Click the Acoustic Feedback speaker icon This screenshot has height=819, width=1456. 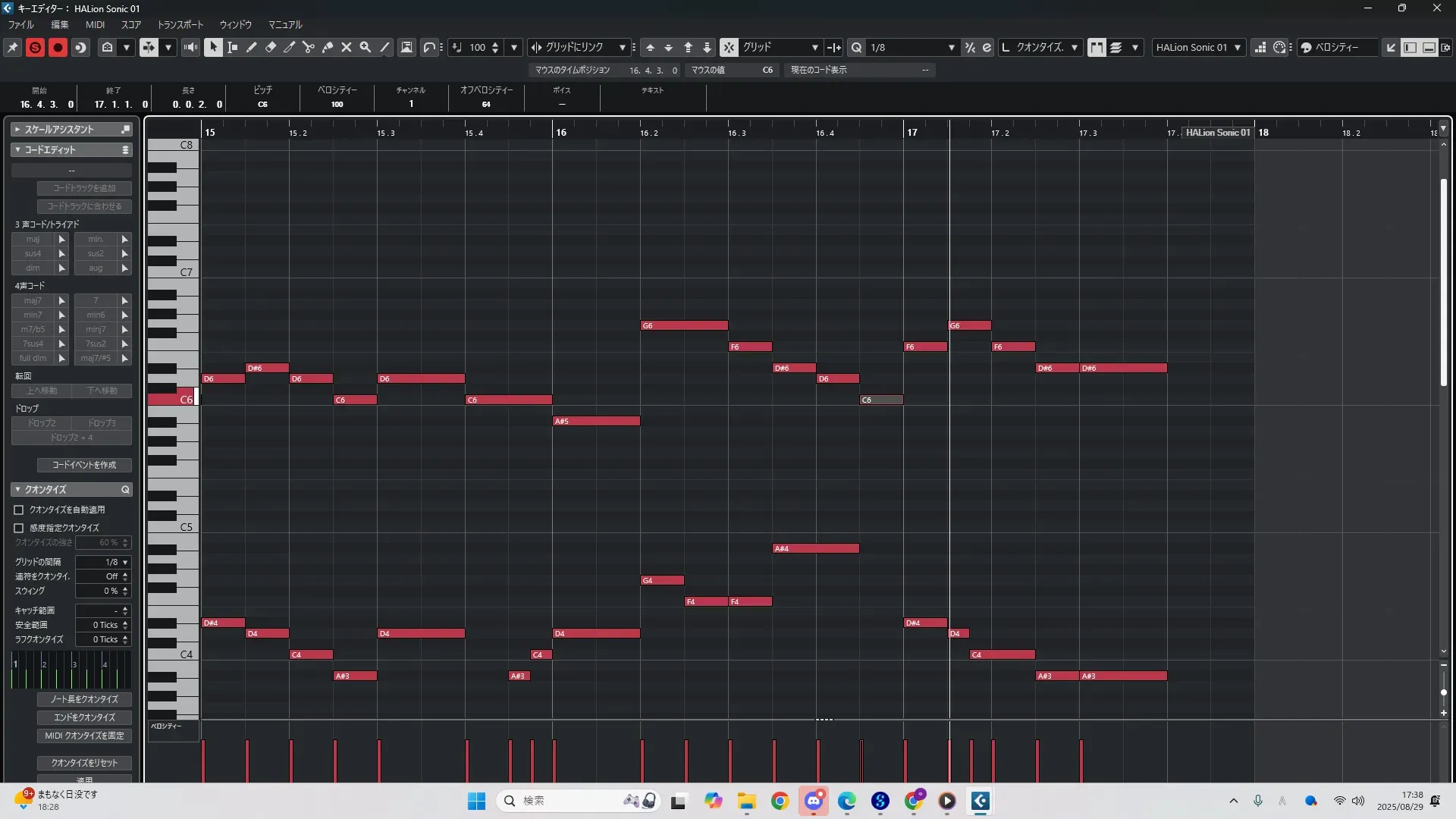coord(190,47)
